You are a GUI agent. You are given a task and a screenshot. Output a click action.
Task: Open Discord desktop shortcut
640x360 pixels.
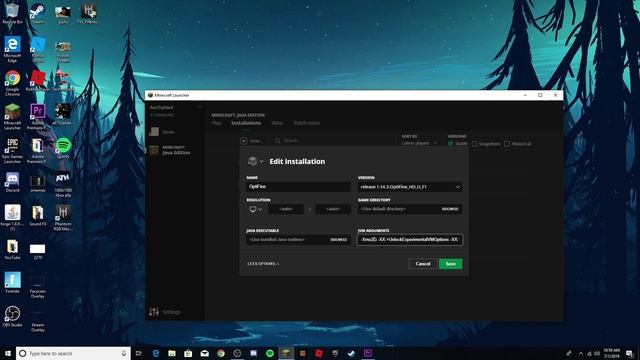pos(12,182)
